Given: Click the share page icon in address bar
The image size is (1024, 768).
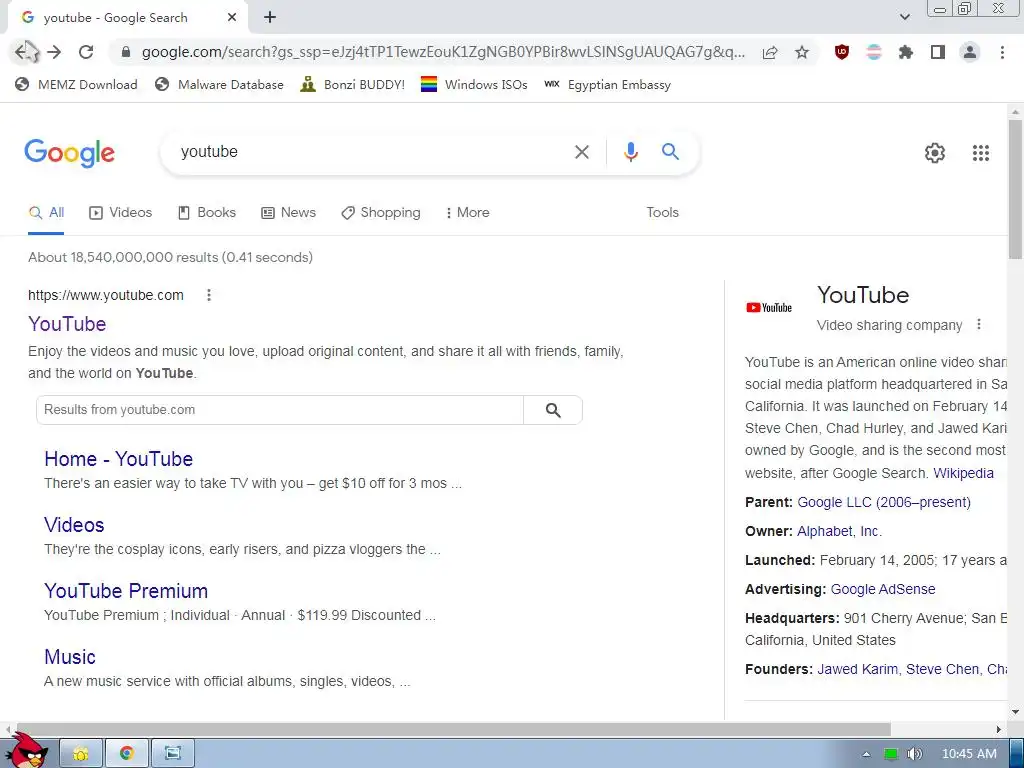Looking at the screenshot, I should (771, 52).
